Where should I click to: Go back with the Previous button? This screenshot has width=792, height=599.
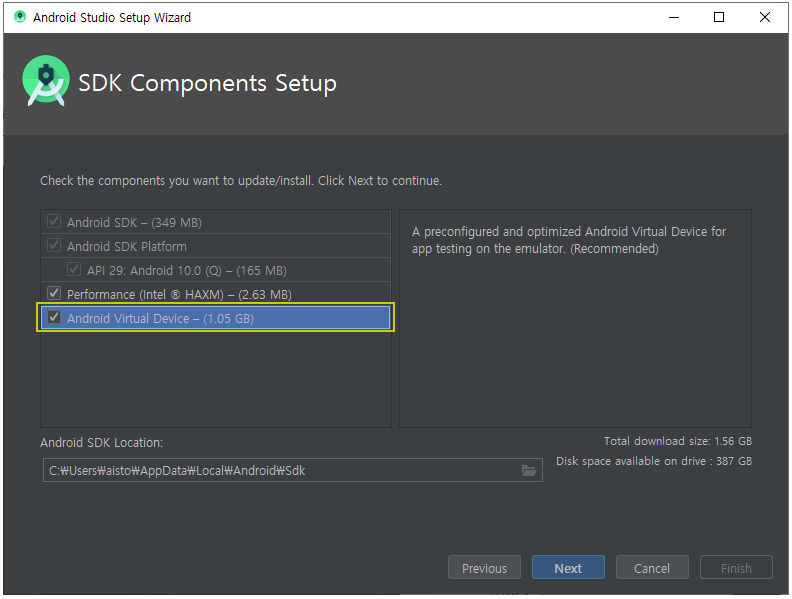pos(484,568)
